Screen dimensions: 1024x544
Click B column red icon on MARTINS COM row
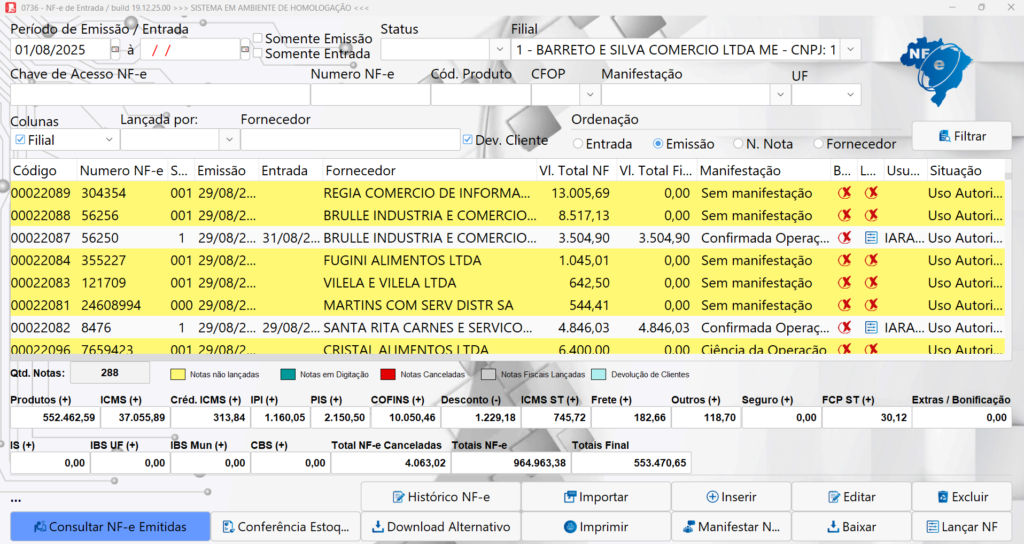tap(845, 305)
